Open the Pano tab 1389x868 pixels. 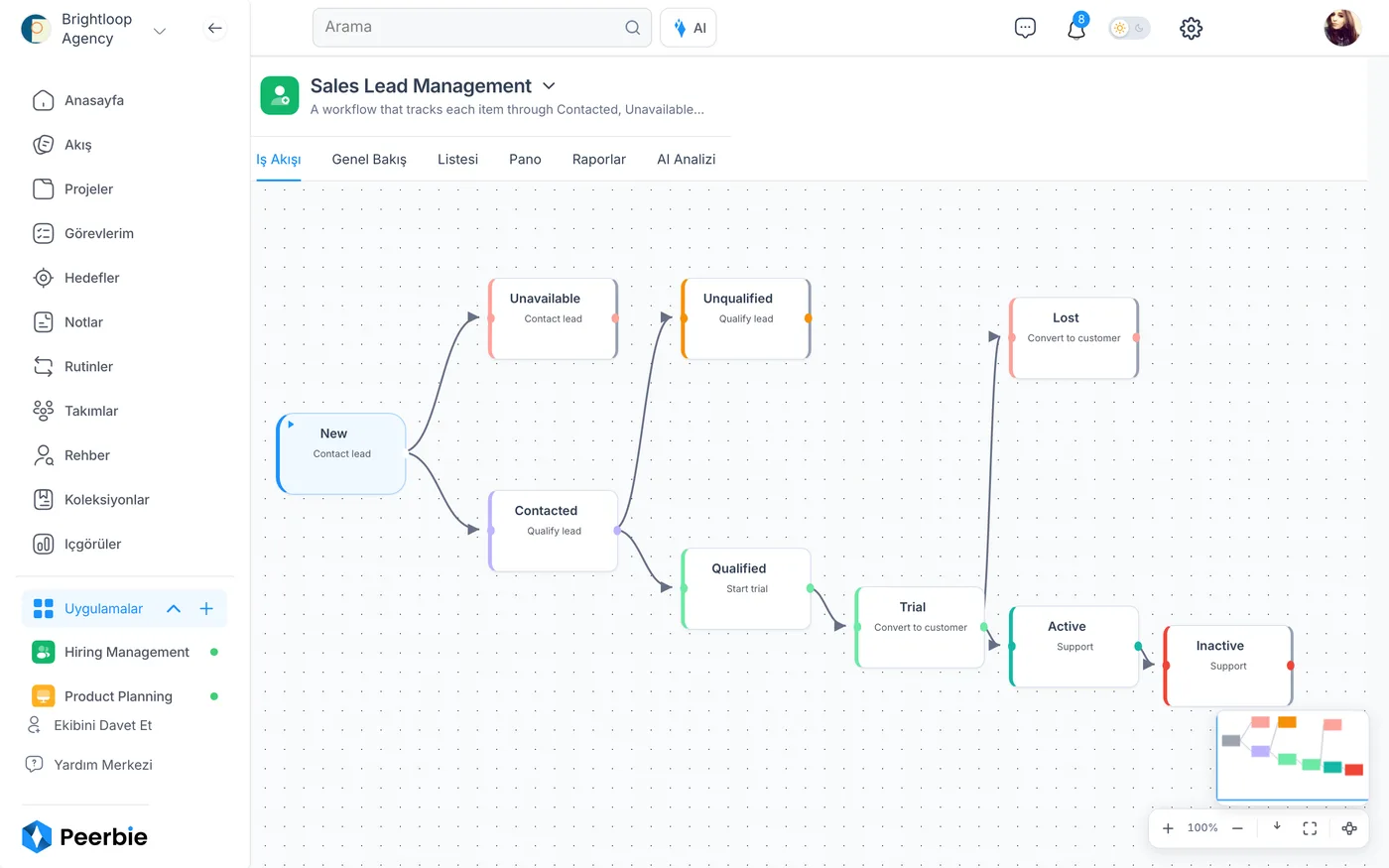[525, 159]
